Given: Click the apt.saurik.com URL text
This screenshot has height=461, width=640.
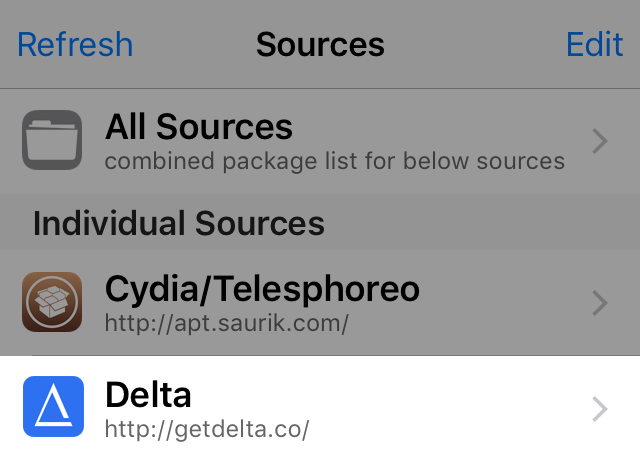Looking at the screenshot, I should click(x=226, y=323).
